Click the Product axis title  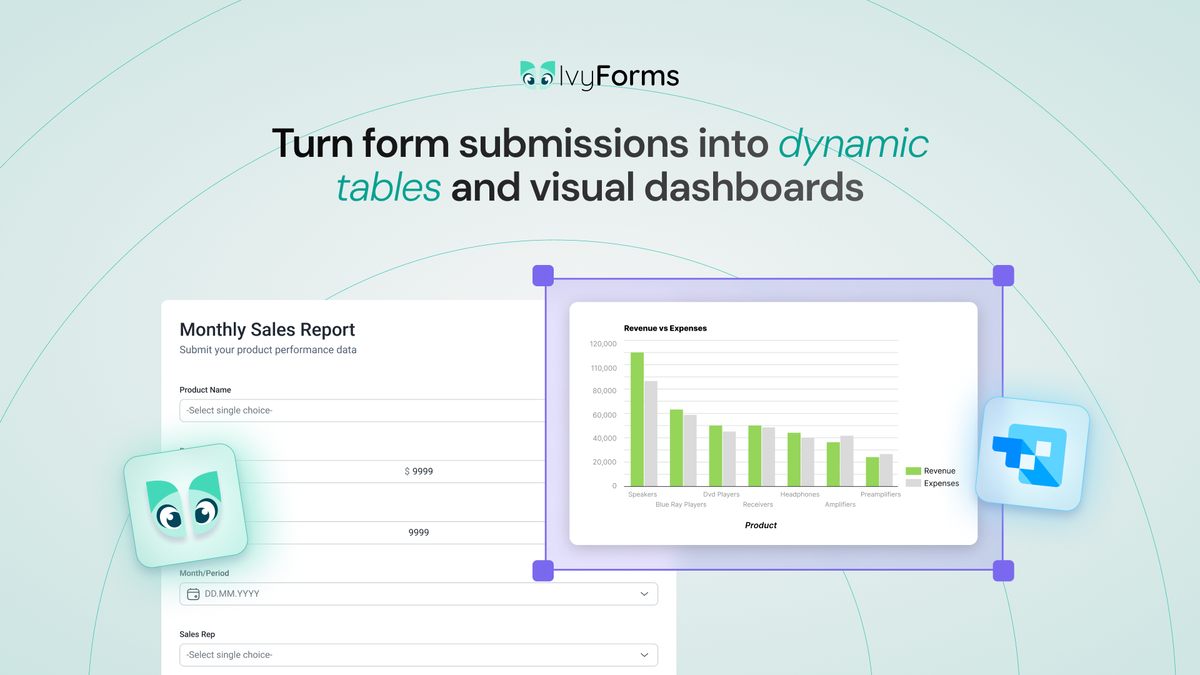pyautogui.click(x=761, y=525)
